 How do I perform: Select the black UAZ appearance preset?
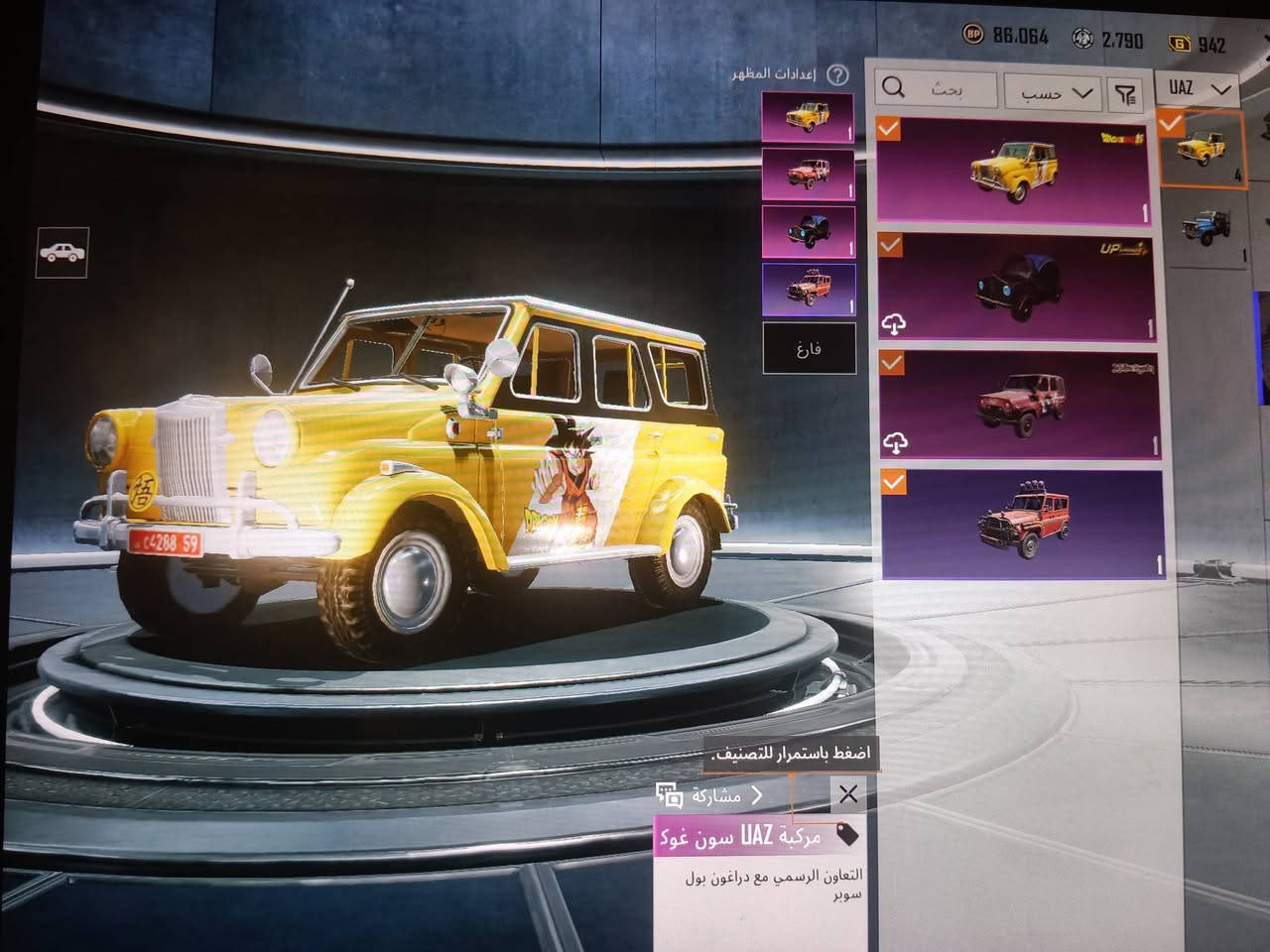point(809,231)
